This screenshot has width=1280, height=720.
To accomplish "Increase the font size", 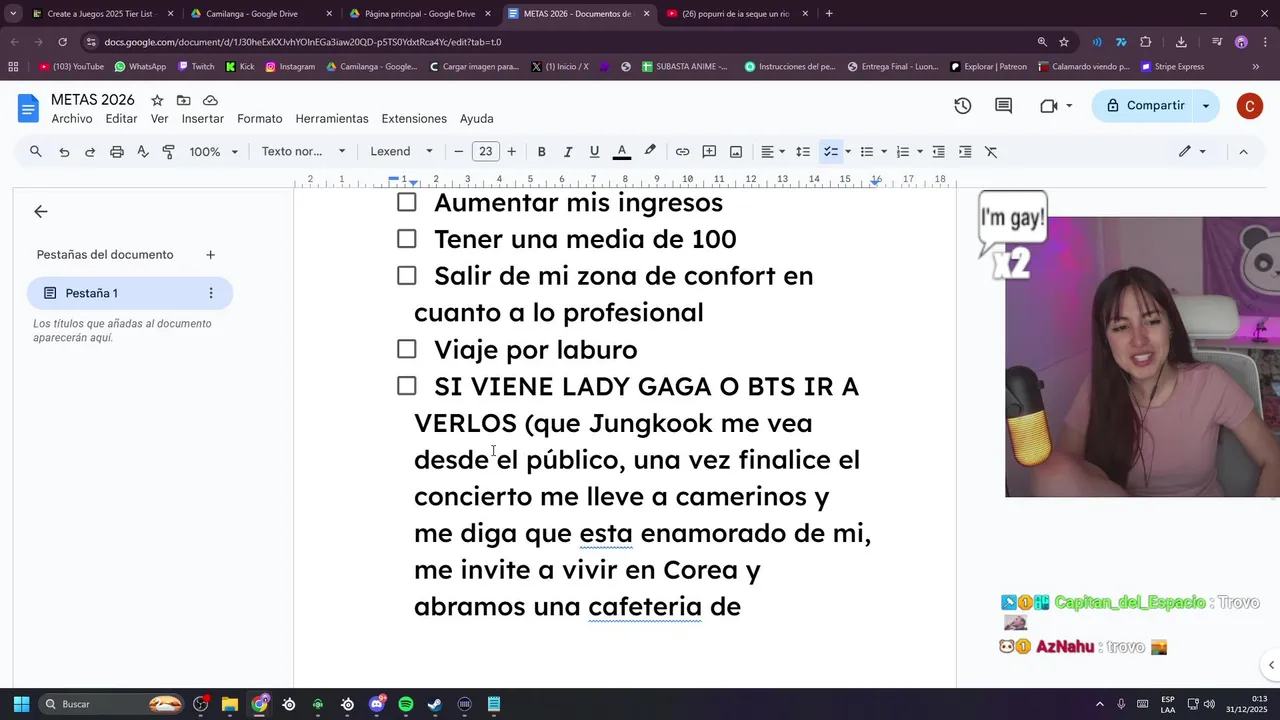I will pos(511,152).
